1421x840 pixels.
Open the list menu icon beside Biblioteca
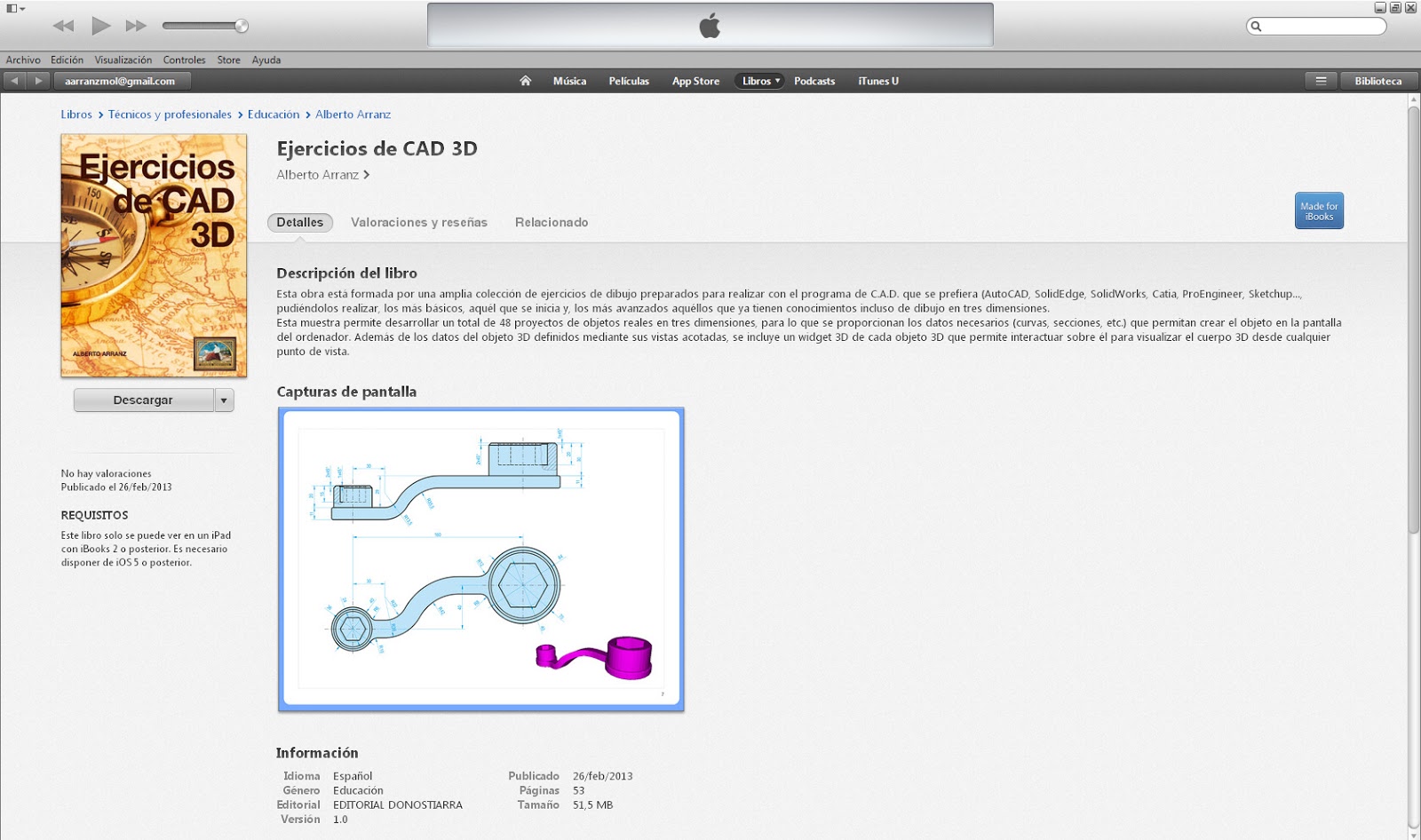tap(1321, 81)
